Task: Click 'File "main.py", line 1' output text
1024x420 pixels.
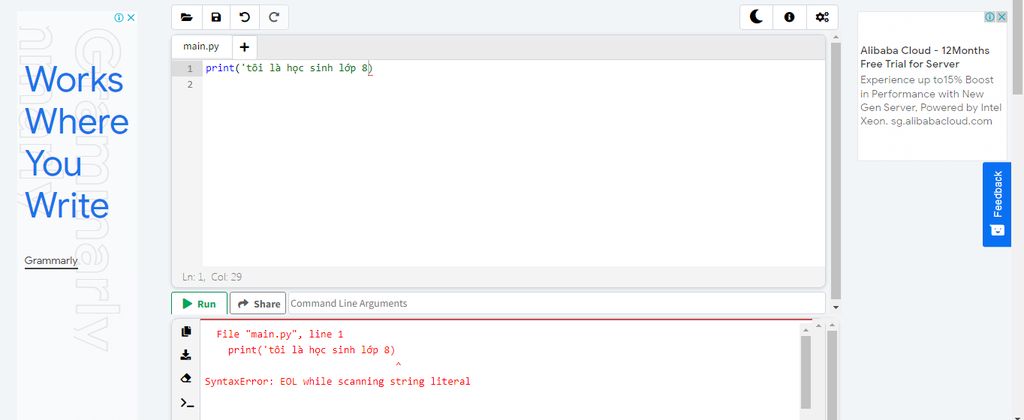Action: tap(280, 334)
